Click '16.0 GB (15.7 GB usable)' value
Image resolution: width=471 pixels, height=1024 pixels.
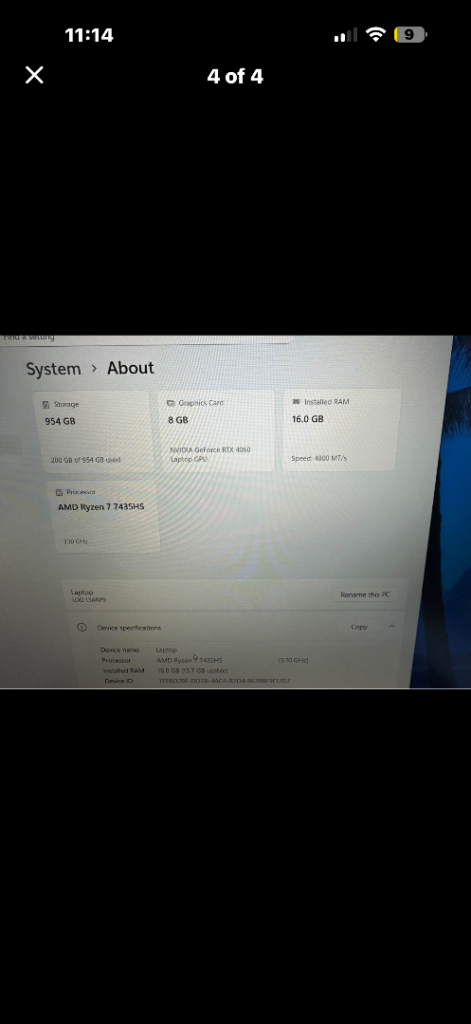click(192, 671)
